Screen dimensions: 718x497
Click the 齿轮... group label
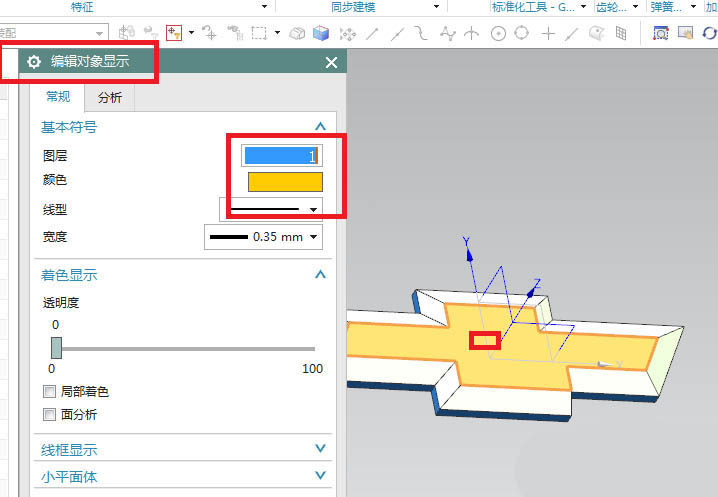coord(611,7)
